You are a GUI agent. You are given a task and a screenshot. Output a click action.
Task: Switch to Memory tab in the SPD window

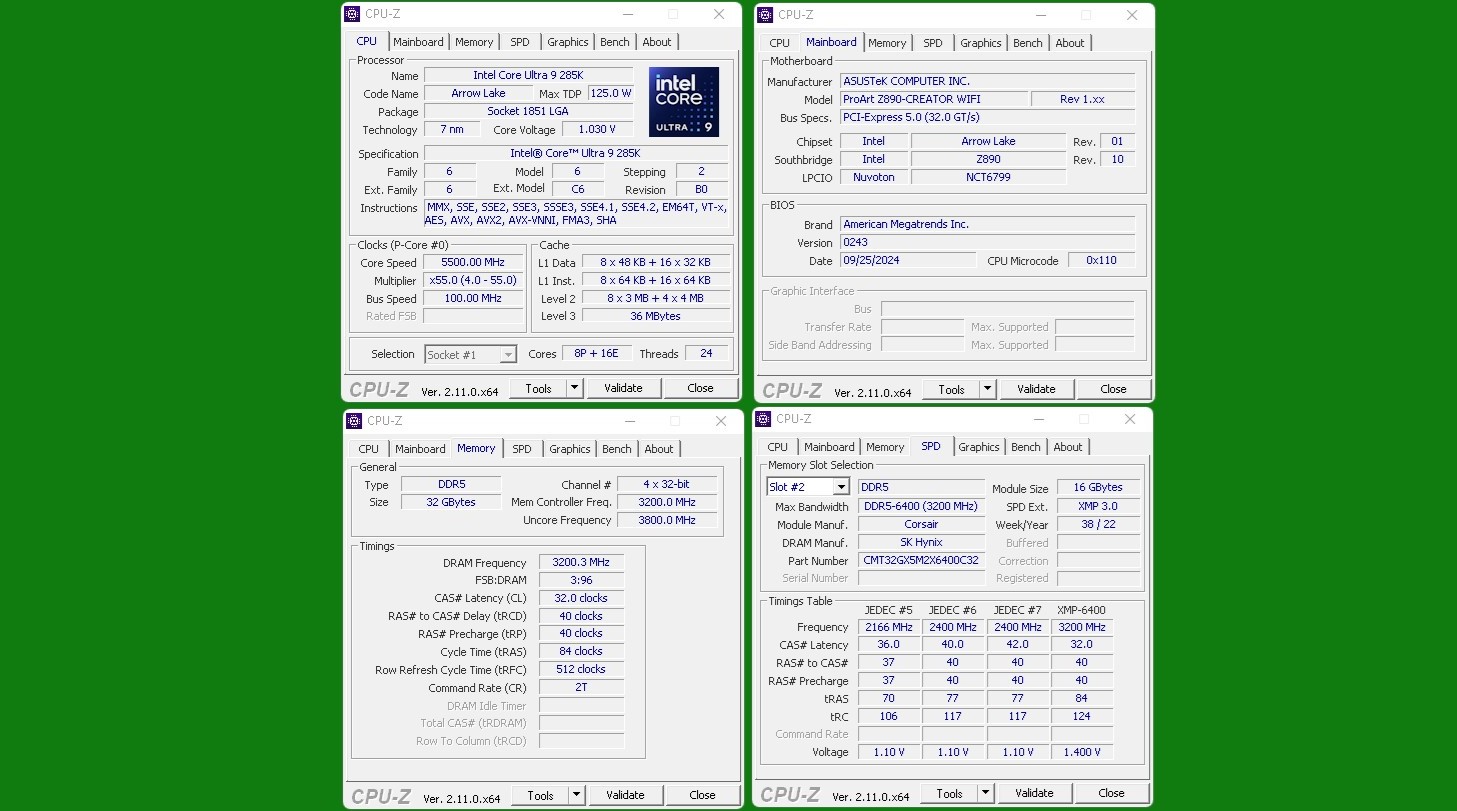(884, 447)
